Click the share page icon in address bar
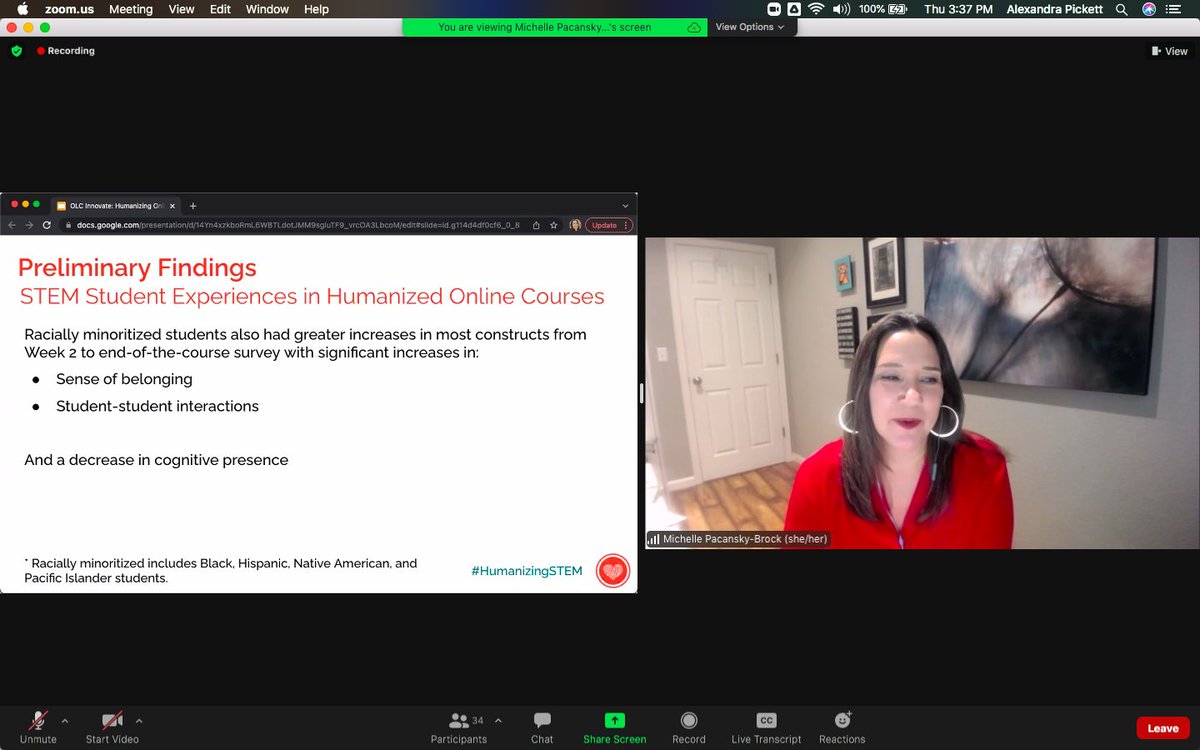Screen dimensions: 1200x750 (x=536, y=225)
